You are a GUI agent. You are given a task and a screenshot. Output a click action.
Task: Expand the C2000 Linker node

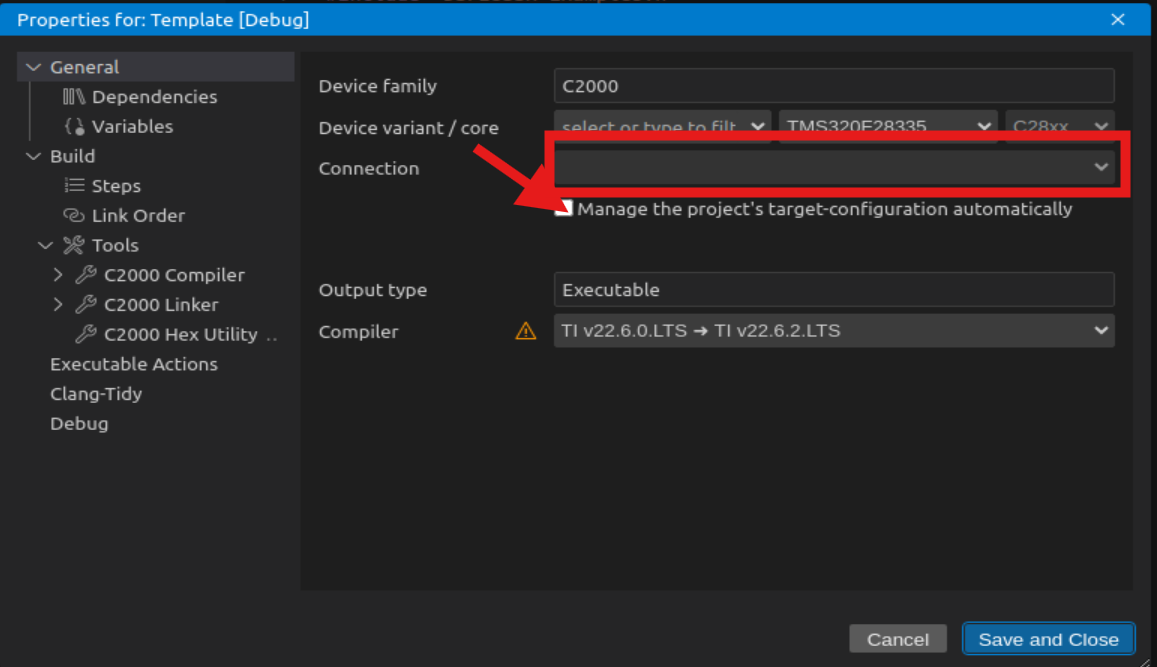pyautogui.click(x=58, y=304)
